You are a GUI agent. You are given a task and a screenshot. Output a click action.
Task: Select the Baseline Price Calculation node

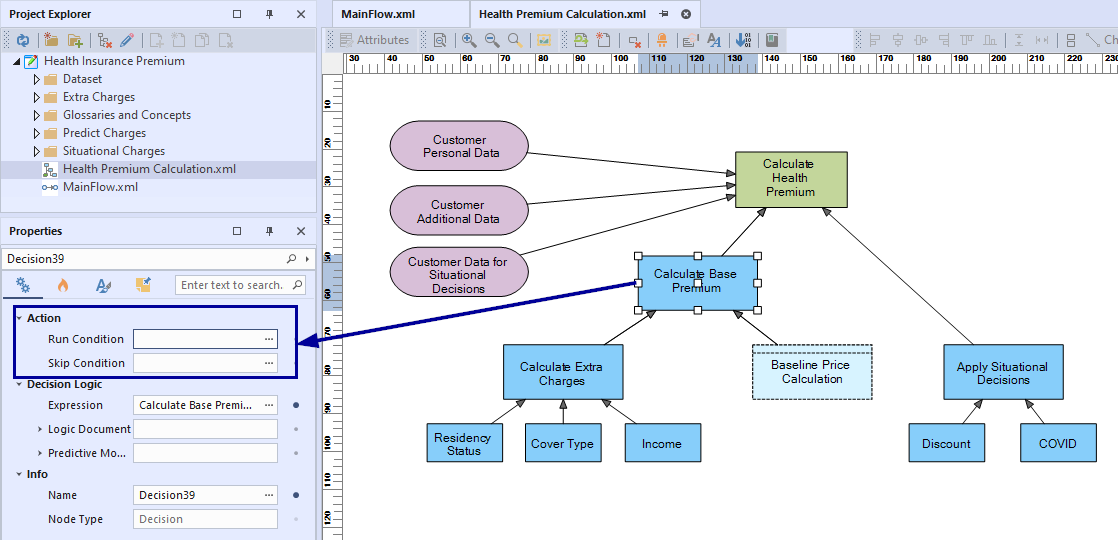tap(812, 372)
